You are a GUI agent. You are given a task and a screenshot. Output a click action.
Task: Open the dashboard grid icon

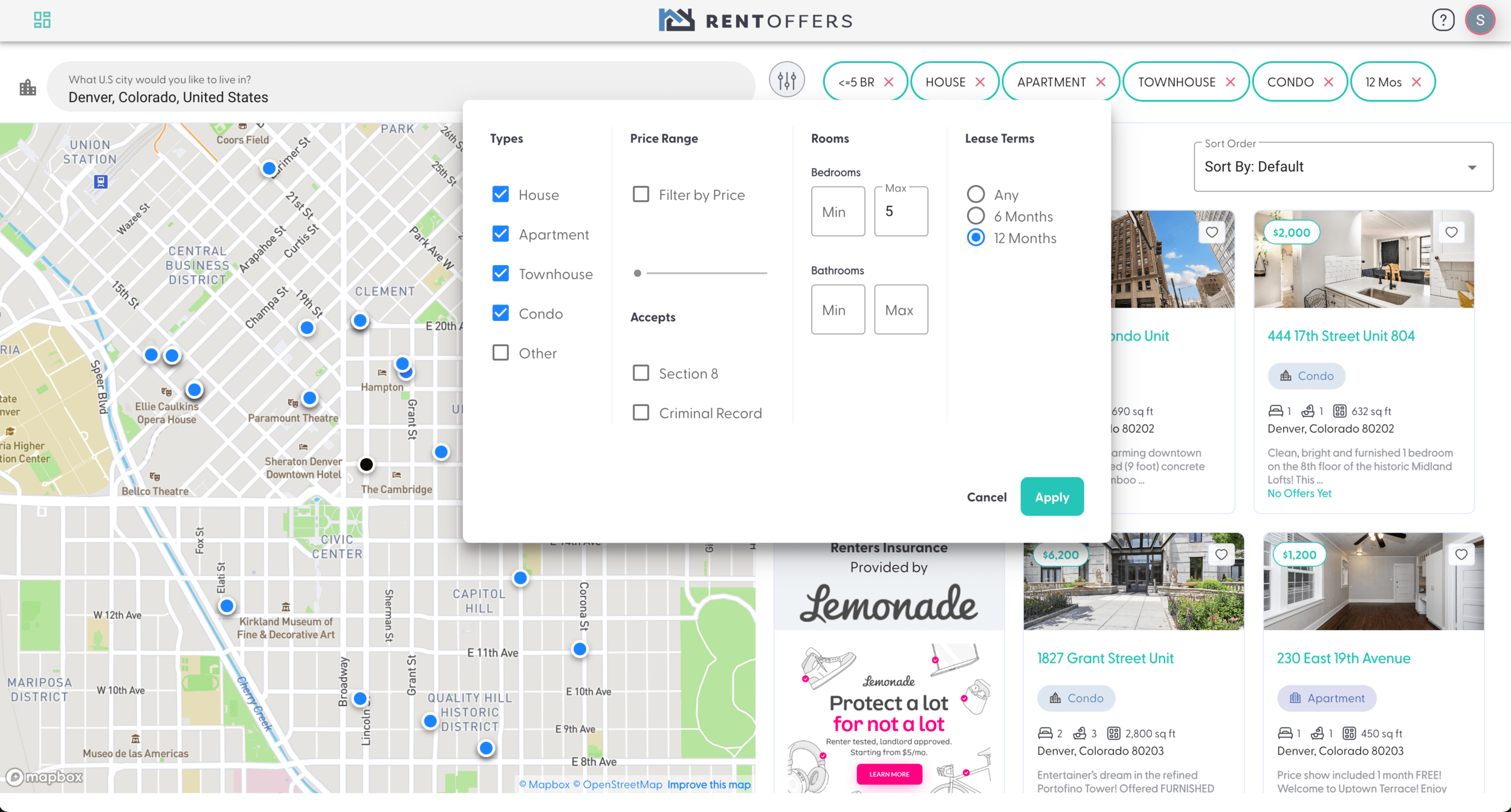pyautogui.click(x=42, y=20)
